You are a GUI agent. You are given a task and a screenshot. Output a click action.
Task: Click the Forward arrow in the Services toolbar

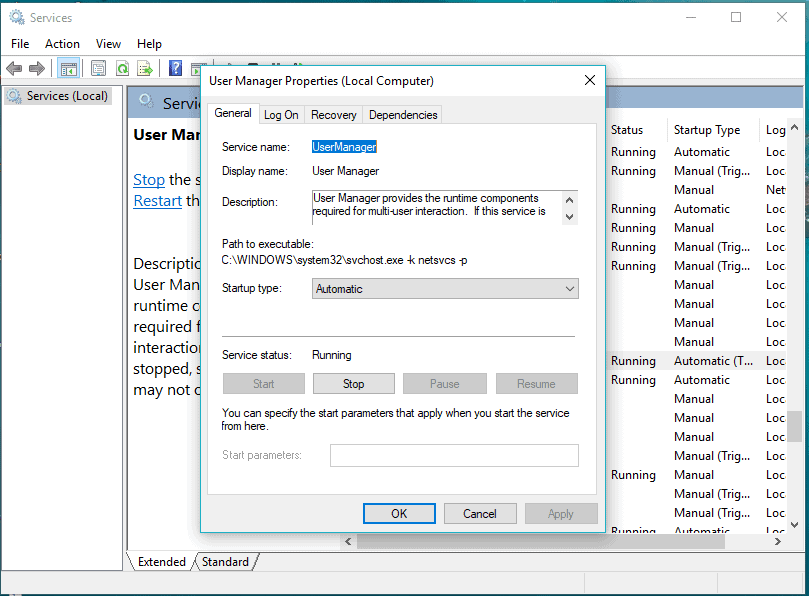[37, 68]
